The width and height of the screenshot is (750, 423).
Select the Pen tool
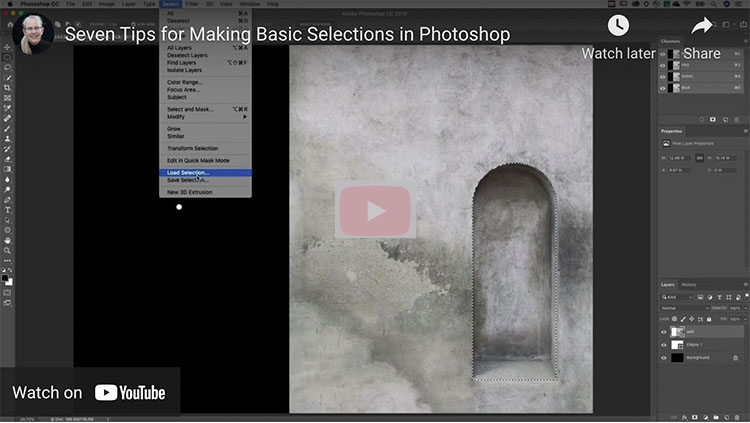[7, 200]
